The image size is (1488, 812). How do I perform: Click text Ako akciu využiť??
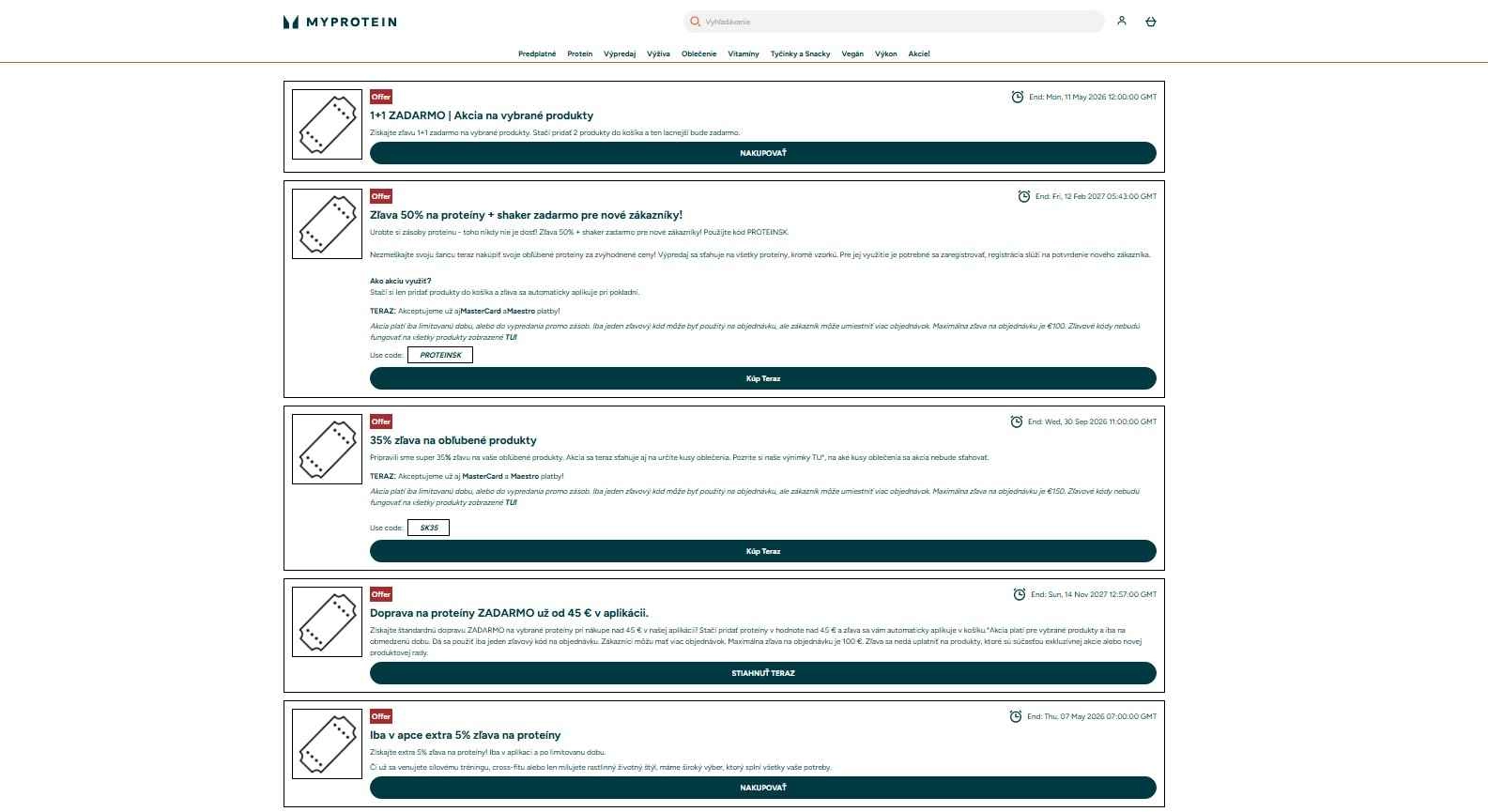pos(401,281)
